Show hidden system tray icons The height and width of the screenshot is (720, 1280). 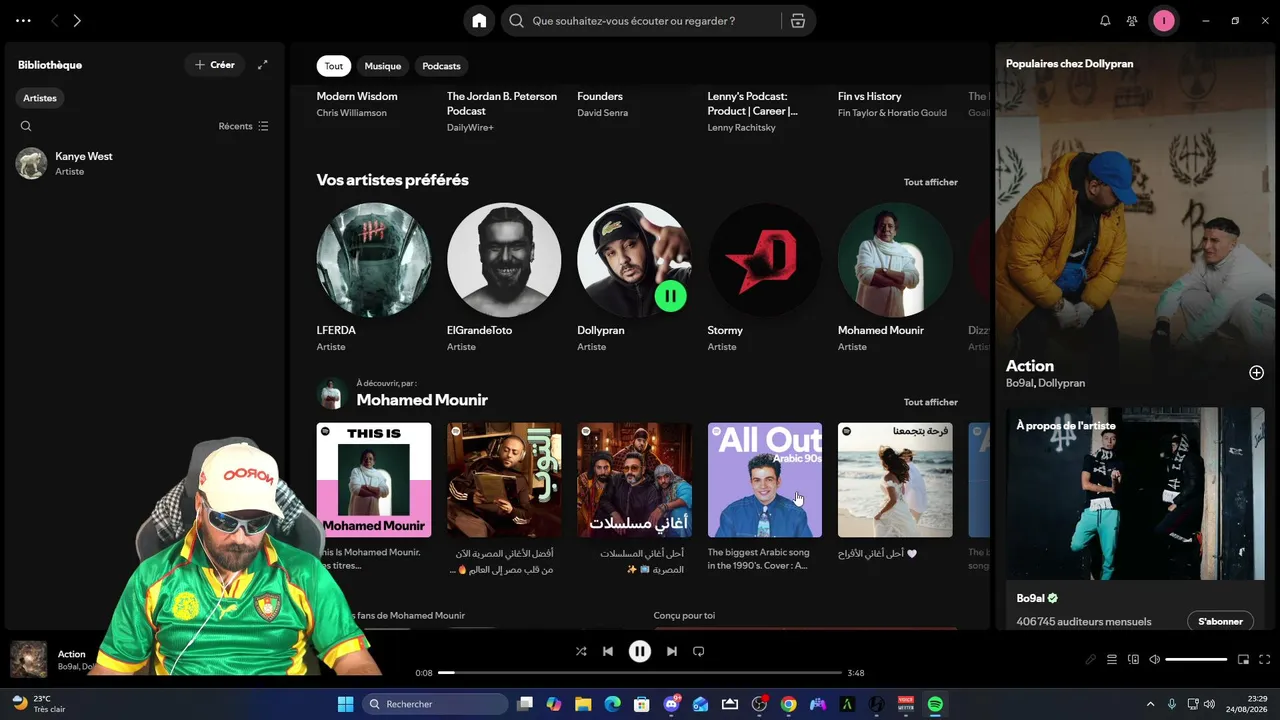(x=1150, y=704)
